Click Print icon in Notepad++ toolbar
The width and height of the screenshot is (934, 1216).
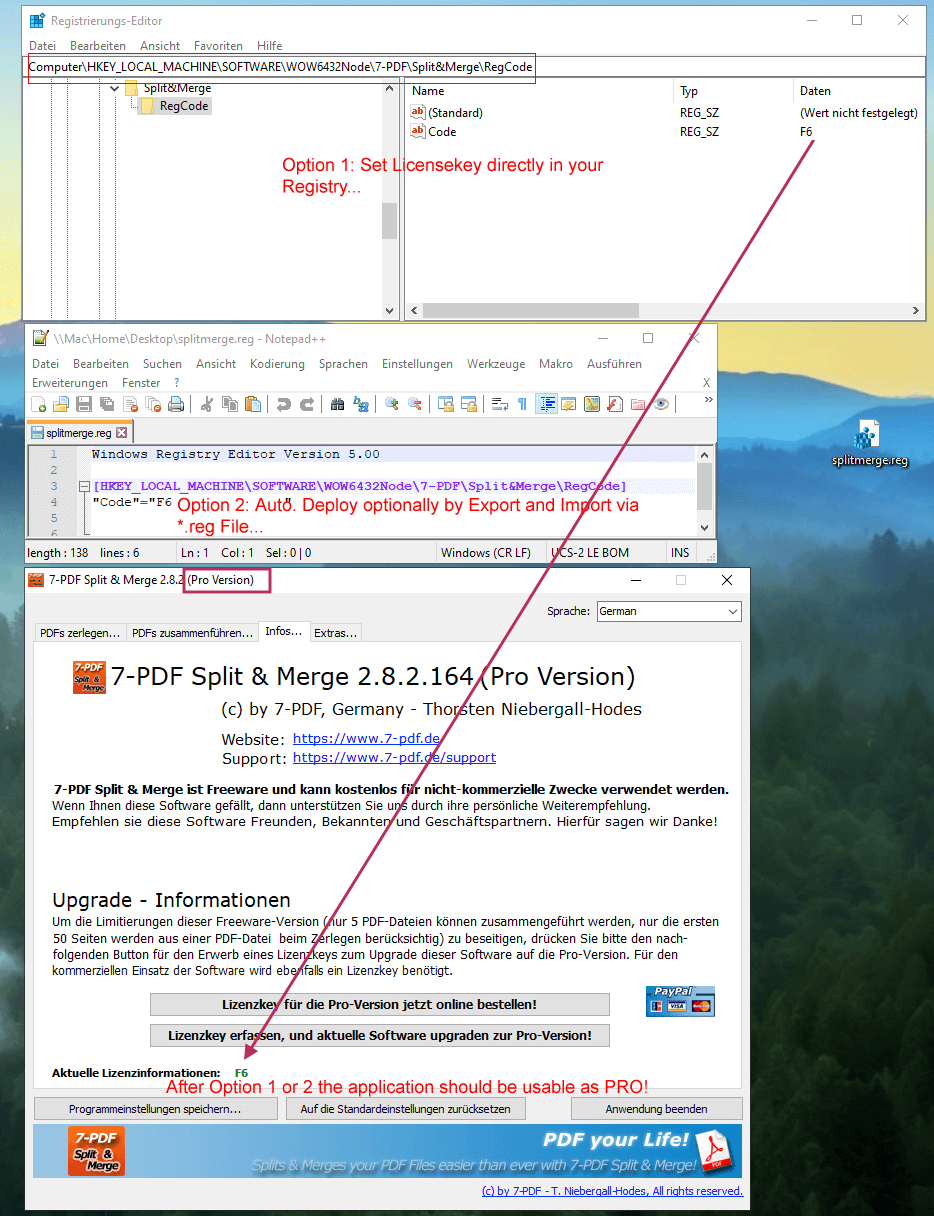176,404
